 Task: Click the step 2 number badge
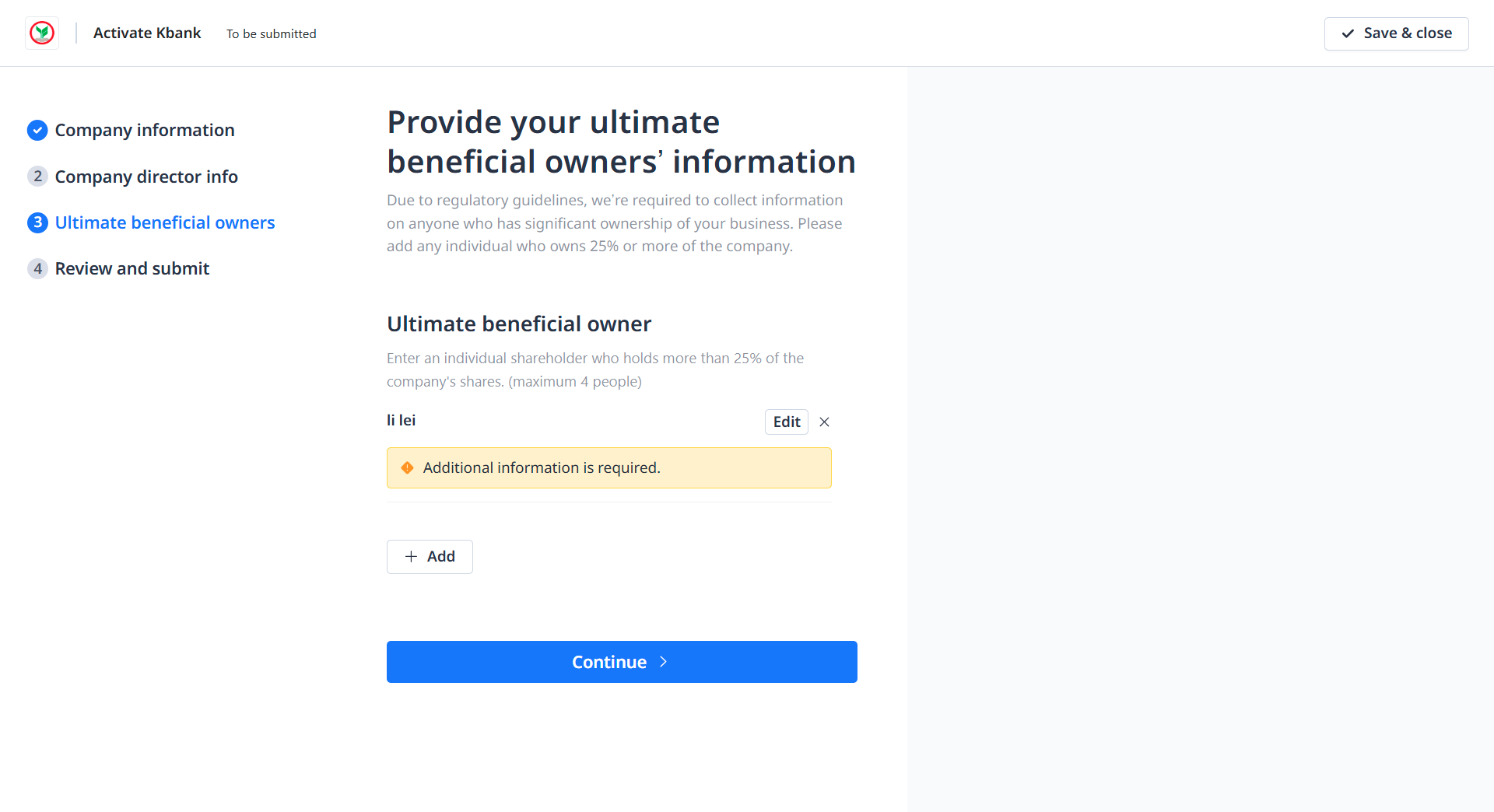37,177
